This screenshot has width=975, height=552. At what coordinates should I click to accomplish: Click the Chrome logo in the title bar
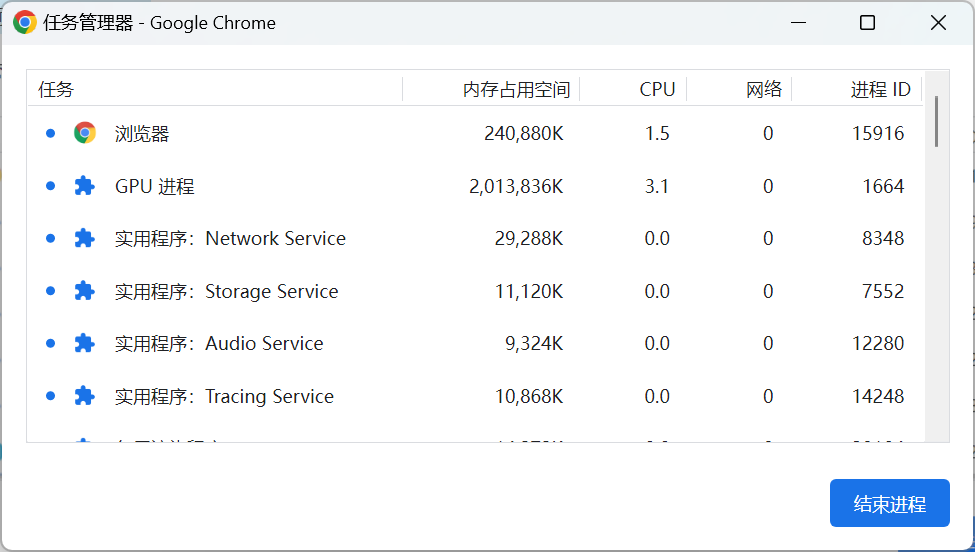point(25,23)
